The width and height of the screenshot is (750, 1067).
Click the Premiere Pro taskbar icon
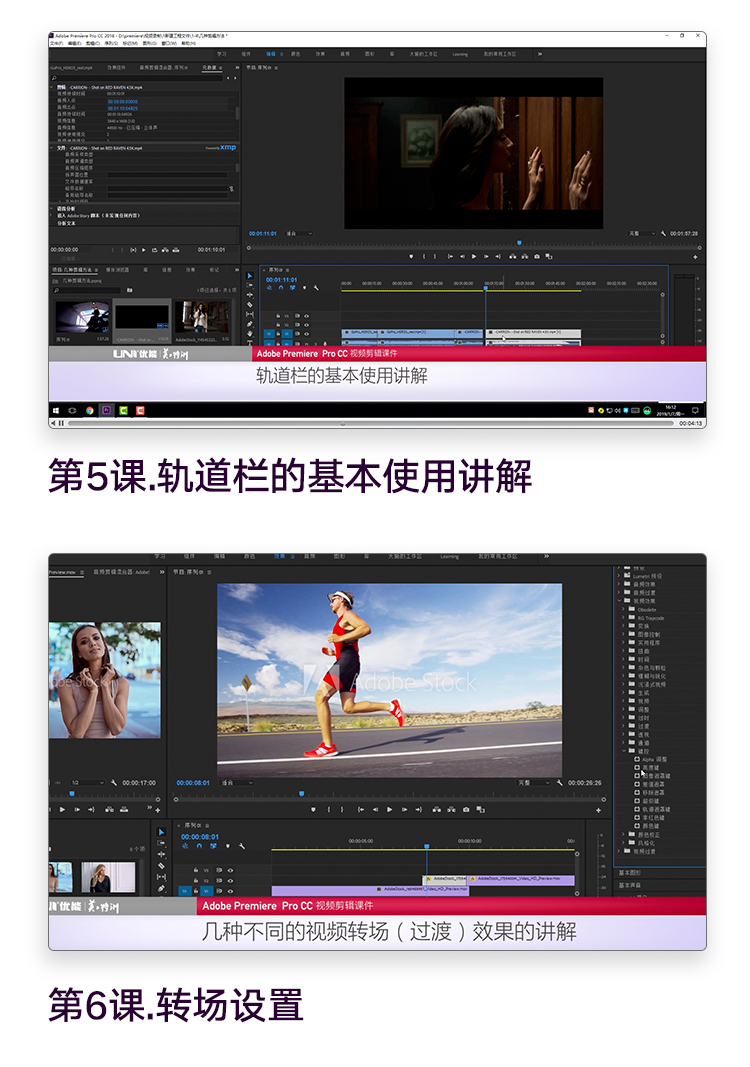tap(106, 410)
